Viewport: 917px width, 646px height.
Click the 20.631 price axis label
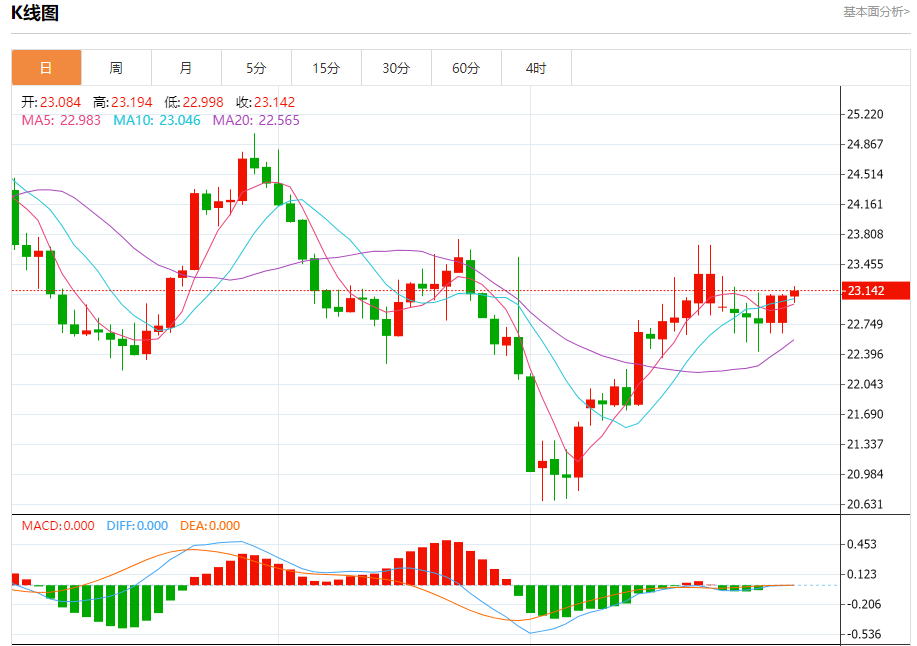865,504
